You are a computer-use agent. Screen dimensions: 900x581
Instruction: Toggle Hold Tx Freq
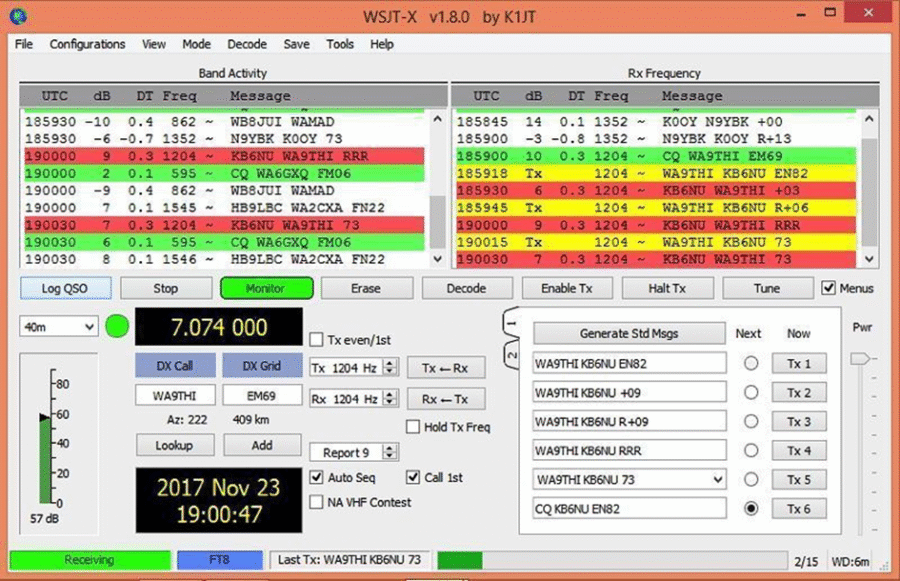click(412, 425)
